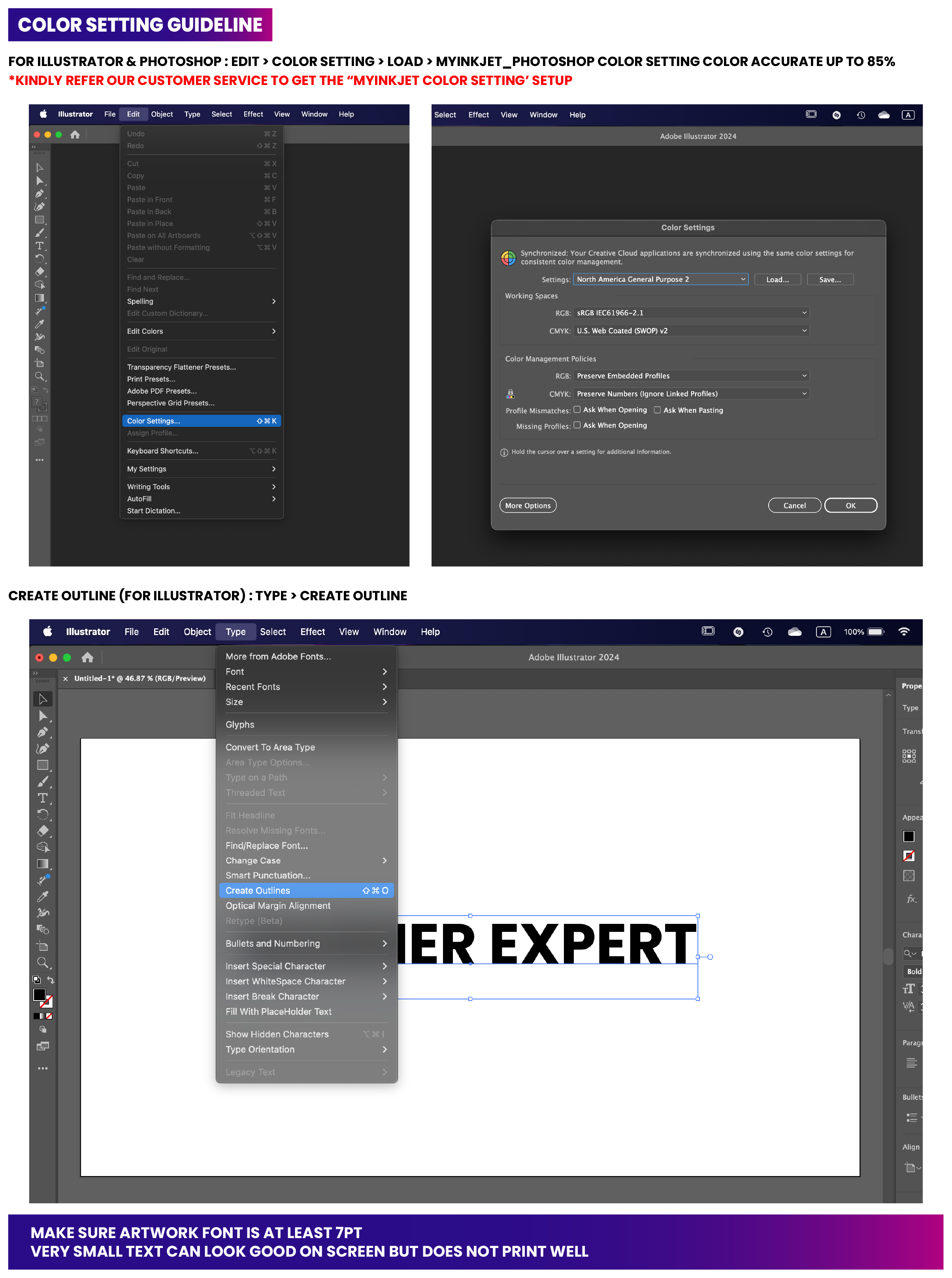Screen dimensions: 952x1278
Task: Enable Missing Profiles Ask When Opening
Action: [577, 425]
